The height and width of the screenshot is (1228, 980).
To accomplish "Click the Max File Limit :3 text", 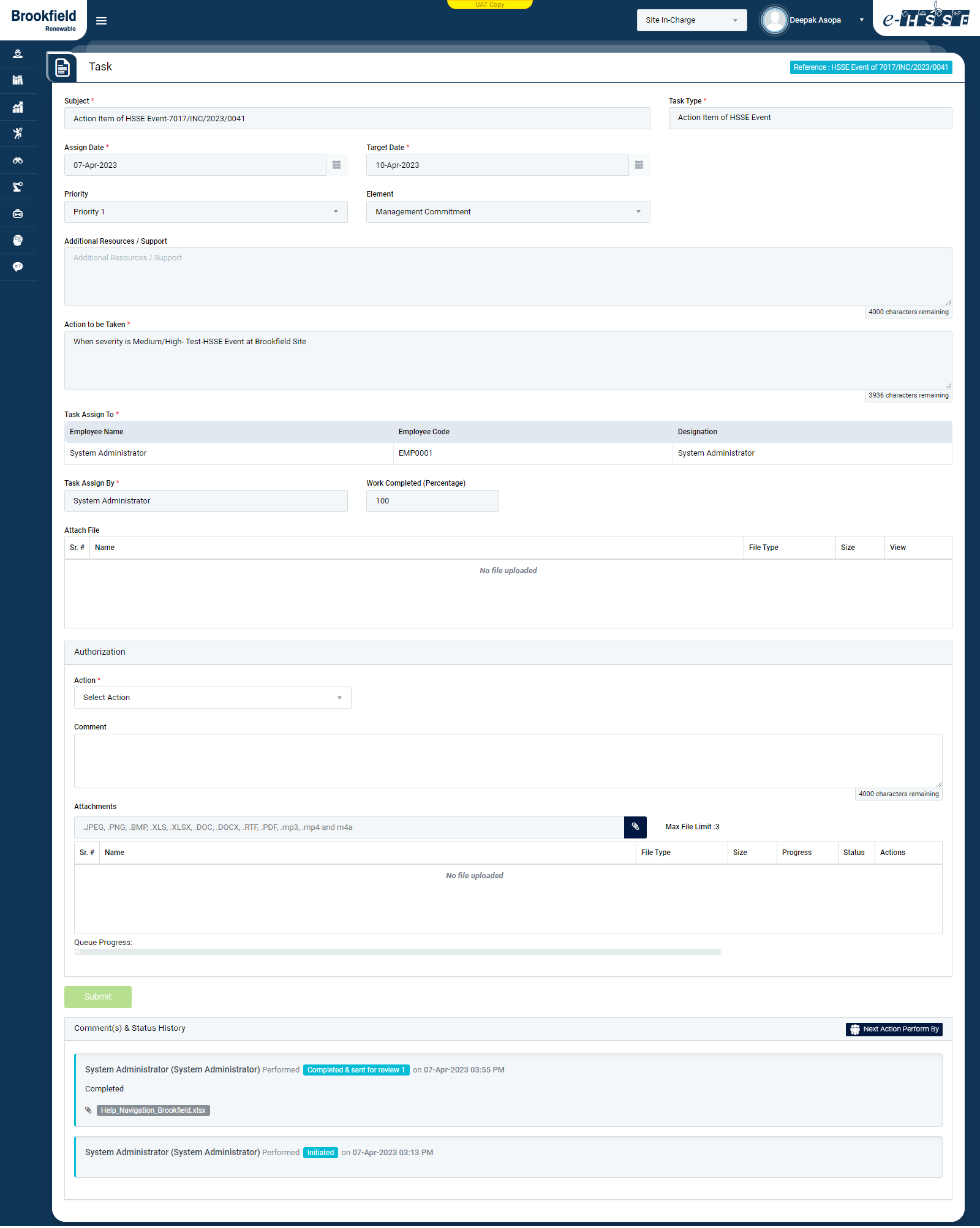I will pos(692,827).
